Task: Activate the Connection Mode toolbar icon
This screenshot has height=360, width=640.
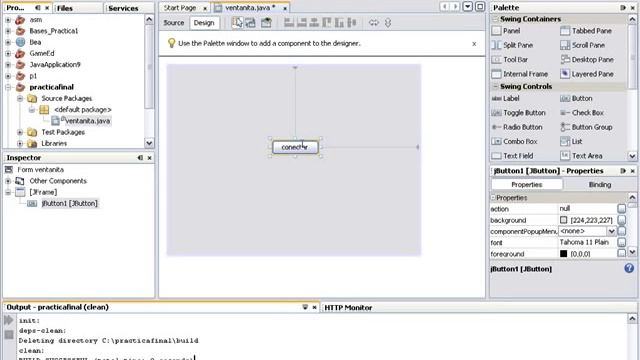Action: click(250, 23)
